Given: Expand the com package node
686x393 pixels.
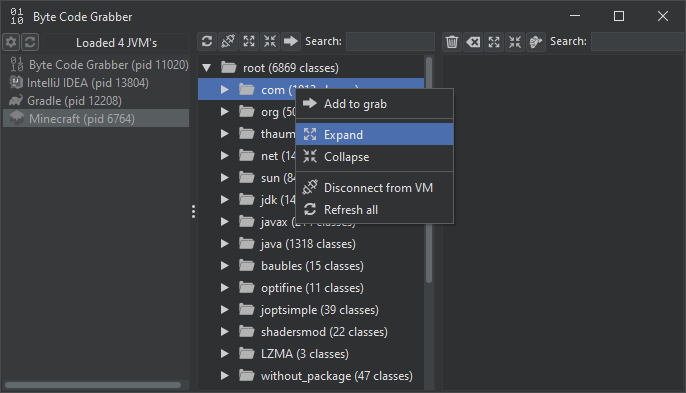Looking at the screenshot, I should pos(225,90).
